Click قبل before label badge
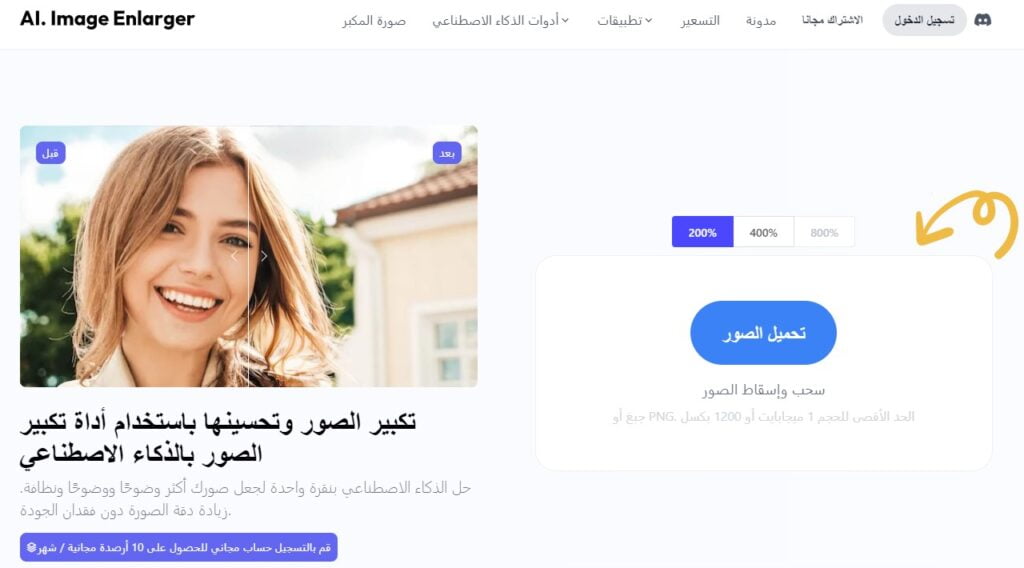The height and width of the screenshot is (568, 1024). coord(50,153)
